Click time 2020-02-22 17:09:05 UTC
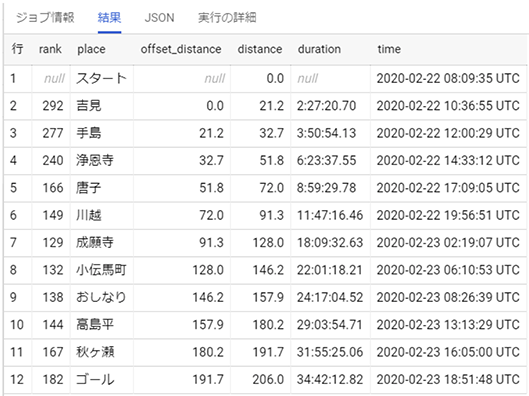Screen dimensions: 529x396 (448, 188)
